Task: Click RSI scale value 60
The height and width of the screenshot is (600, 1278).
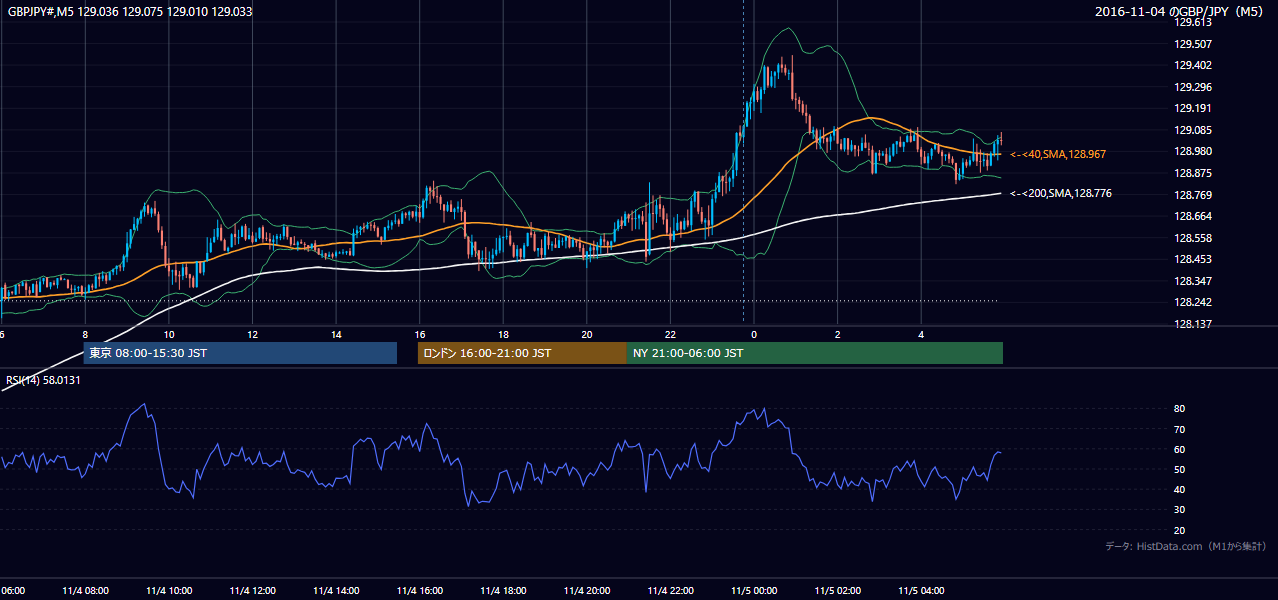Action: pos(1179,449)
